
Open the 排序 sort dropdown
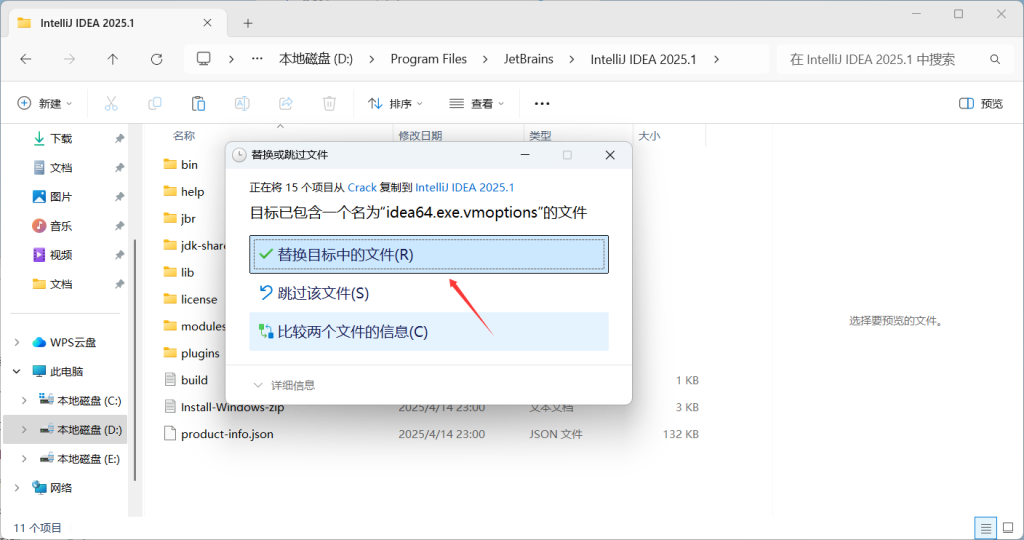pyautogui.click(x=395, y=103)
